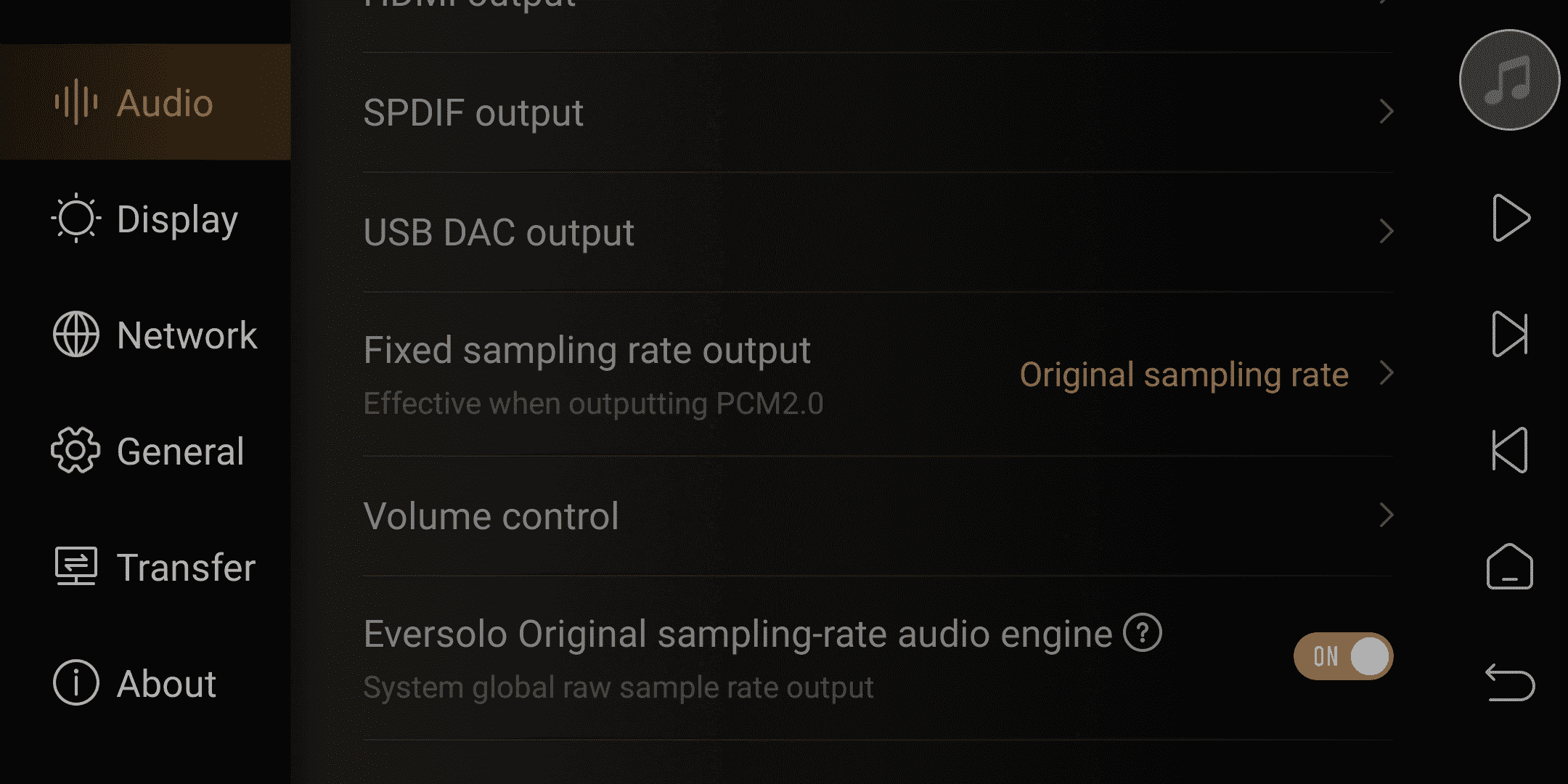
Task: Select the Audio settings tab
Action: click(x=145, y=102)
